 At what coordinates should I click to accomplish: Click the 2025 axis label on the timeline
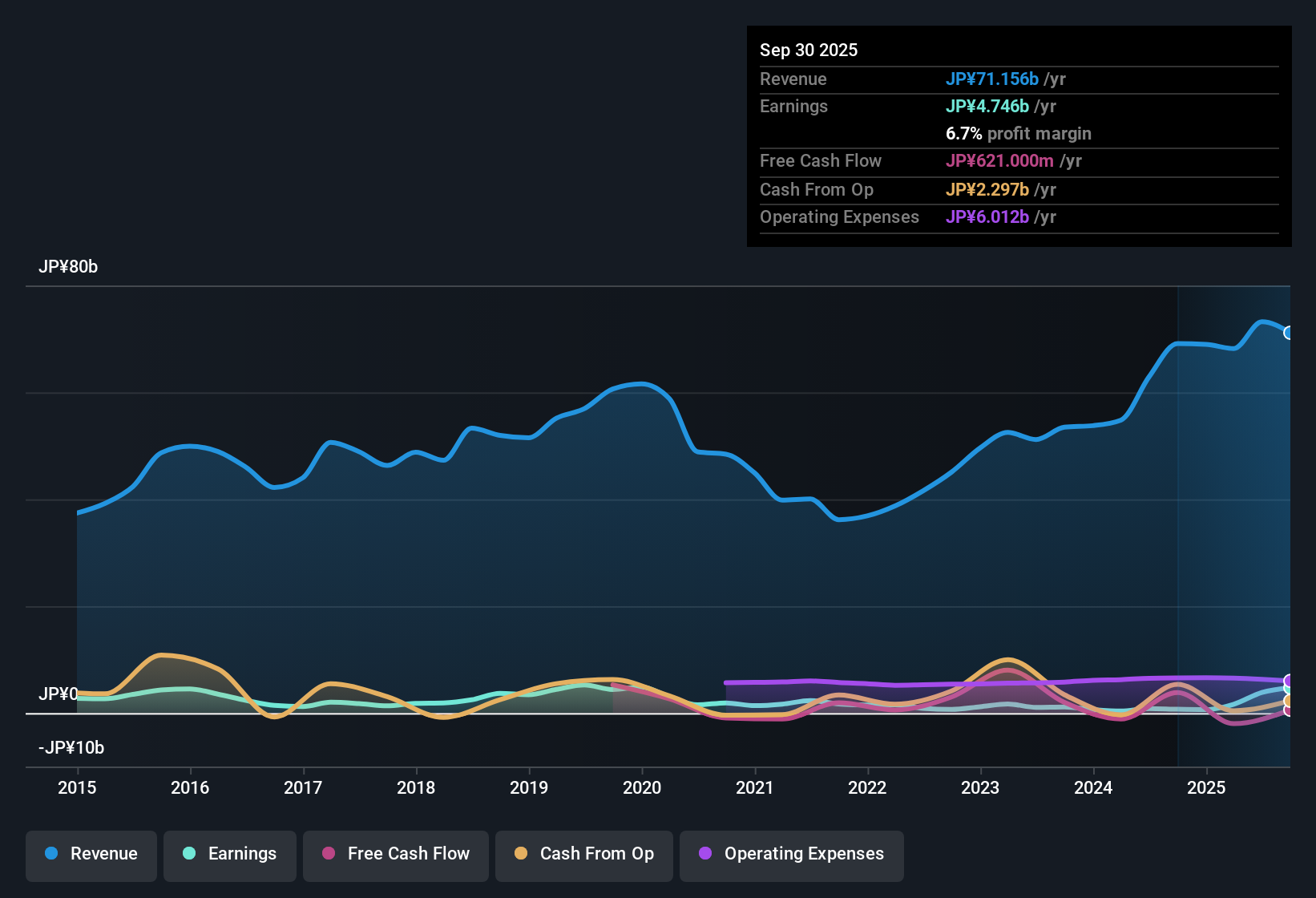click(x=1206, y=788)
